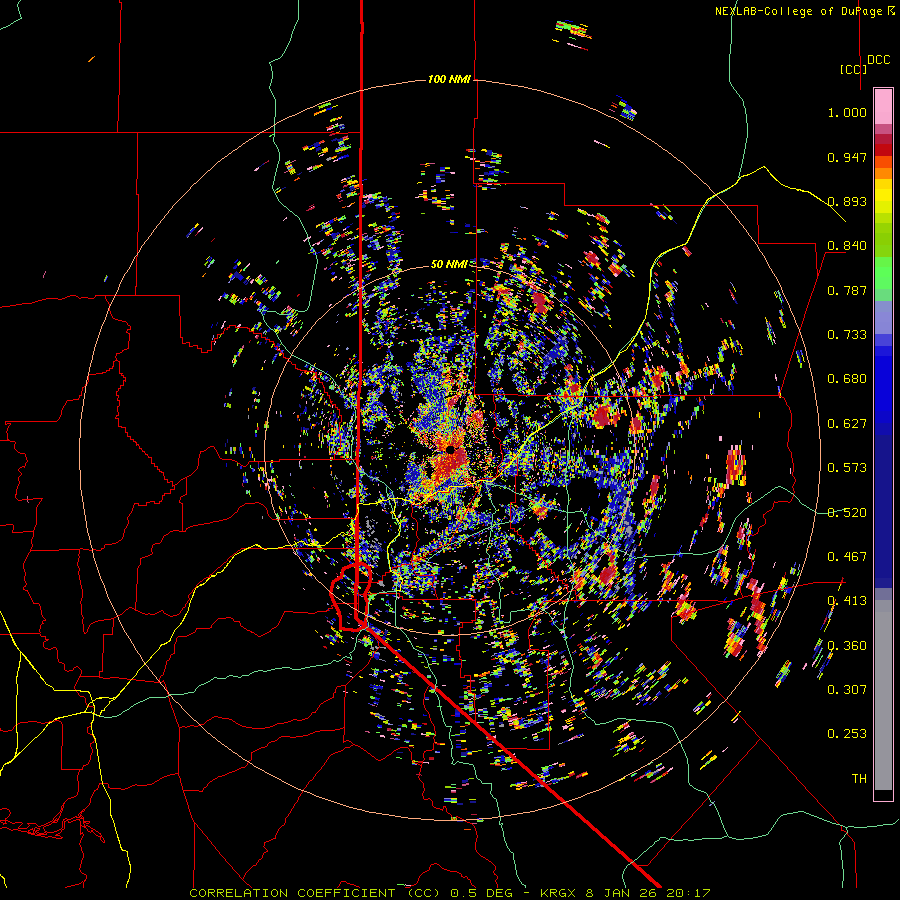Click the 0.840 scale value
The height and width of the screenshot is (900, 900).
[847, 246]
